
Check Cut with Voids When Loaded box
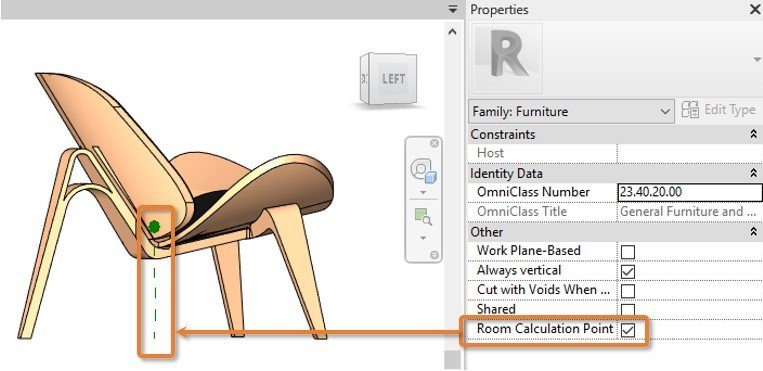click(628, 291)
